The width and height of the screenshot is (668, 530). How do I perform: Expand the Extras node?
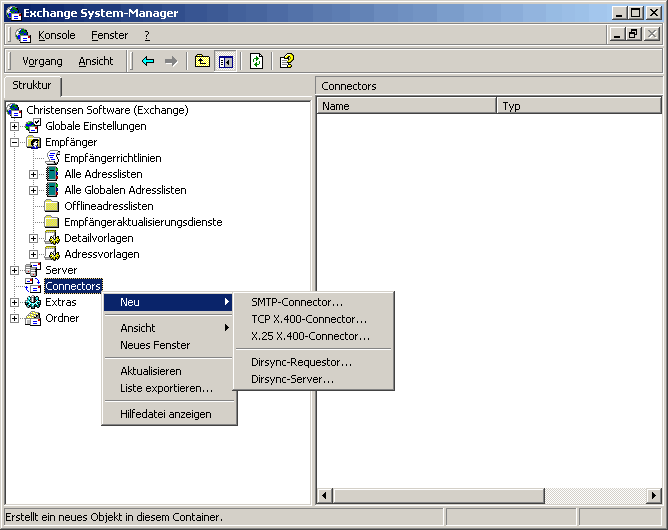coord(14,302)
